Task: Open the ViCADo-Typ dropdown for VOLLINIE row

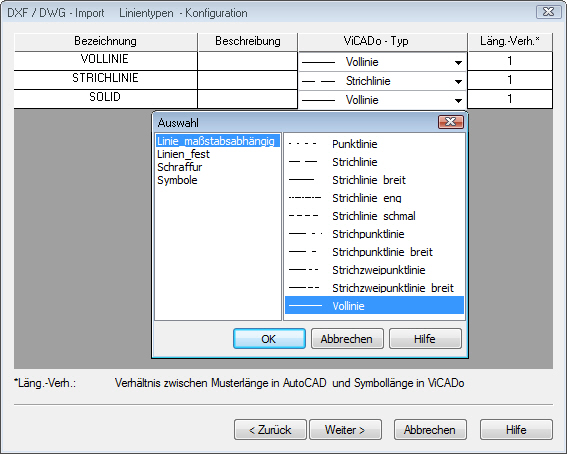Action: 458,63
